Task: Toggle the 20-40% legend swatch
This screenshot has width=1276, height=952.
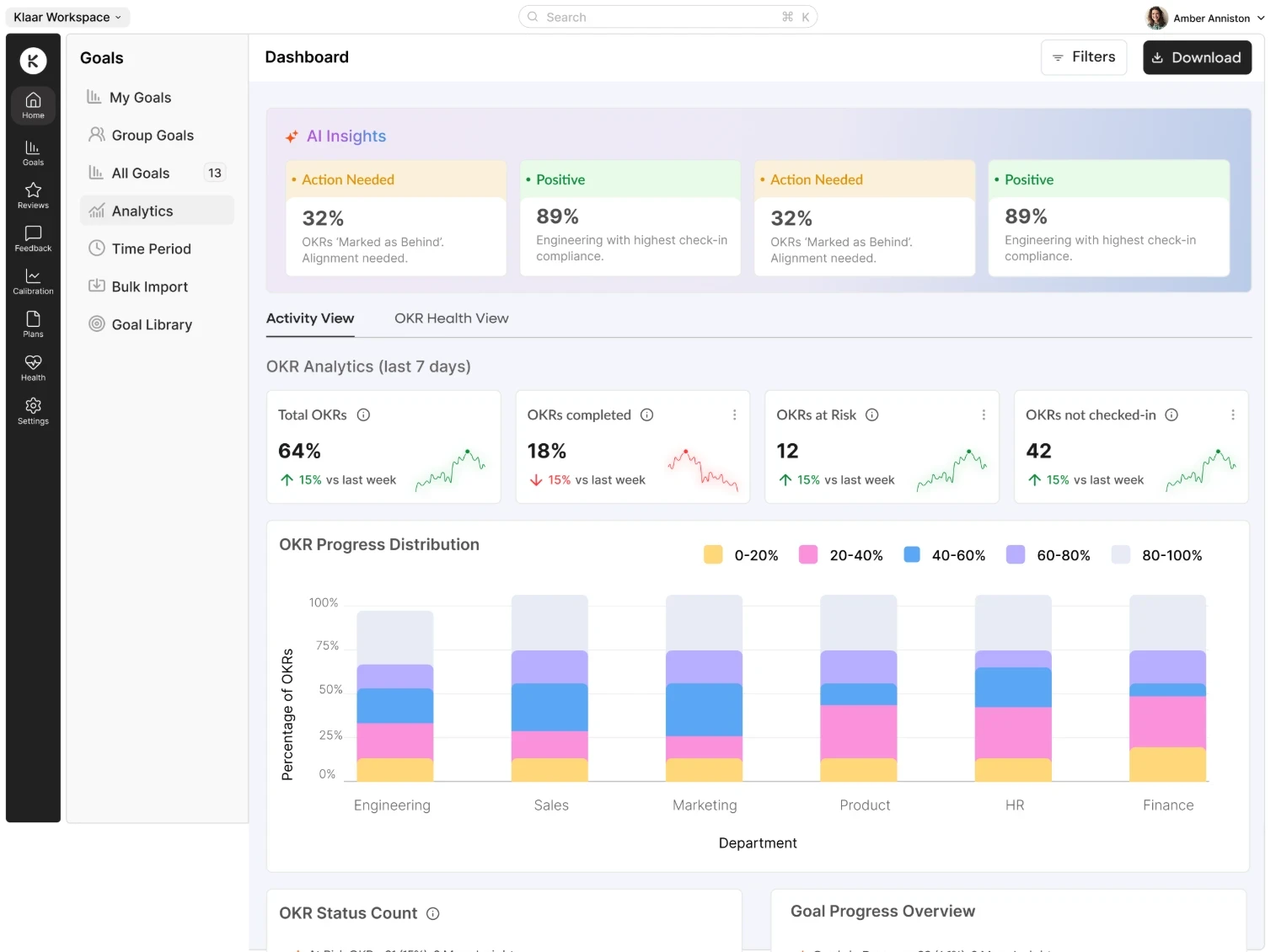Action: point(808,554)
